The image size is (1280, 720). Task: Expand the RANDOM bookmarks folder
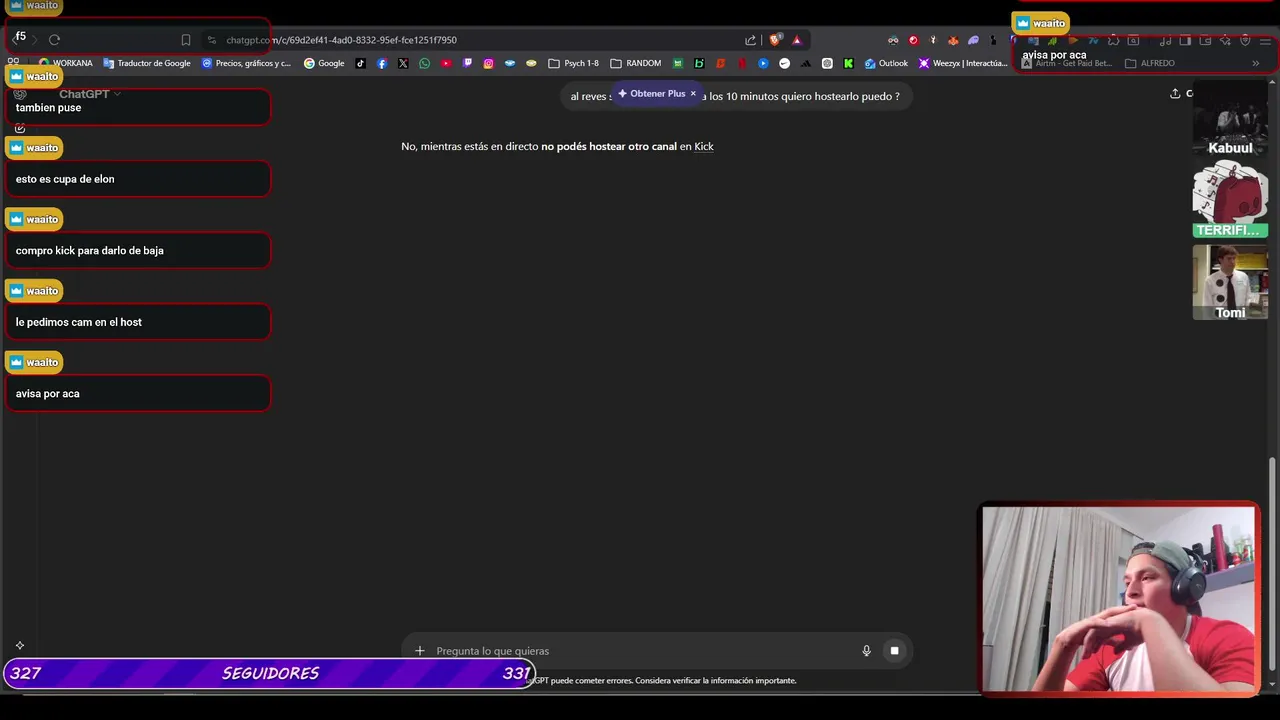[x=636, y=63]
